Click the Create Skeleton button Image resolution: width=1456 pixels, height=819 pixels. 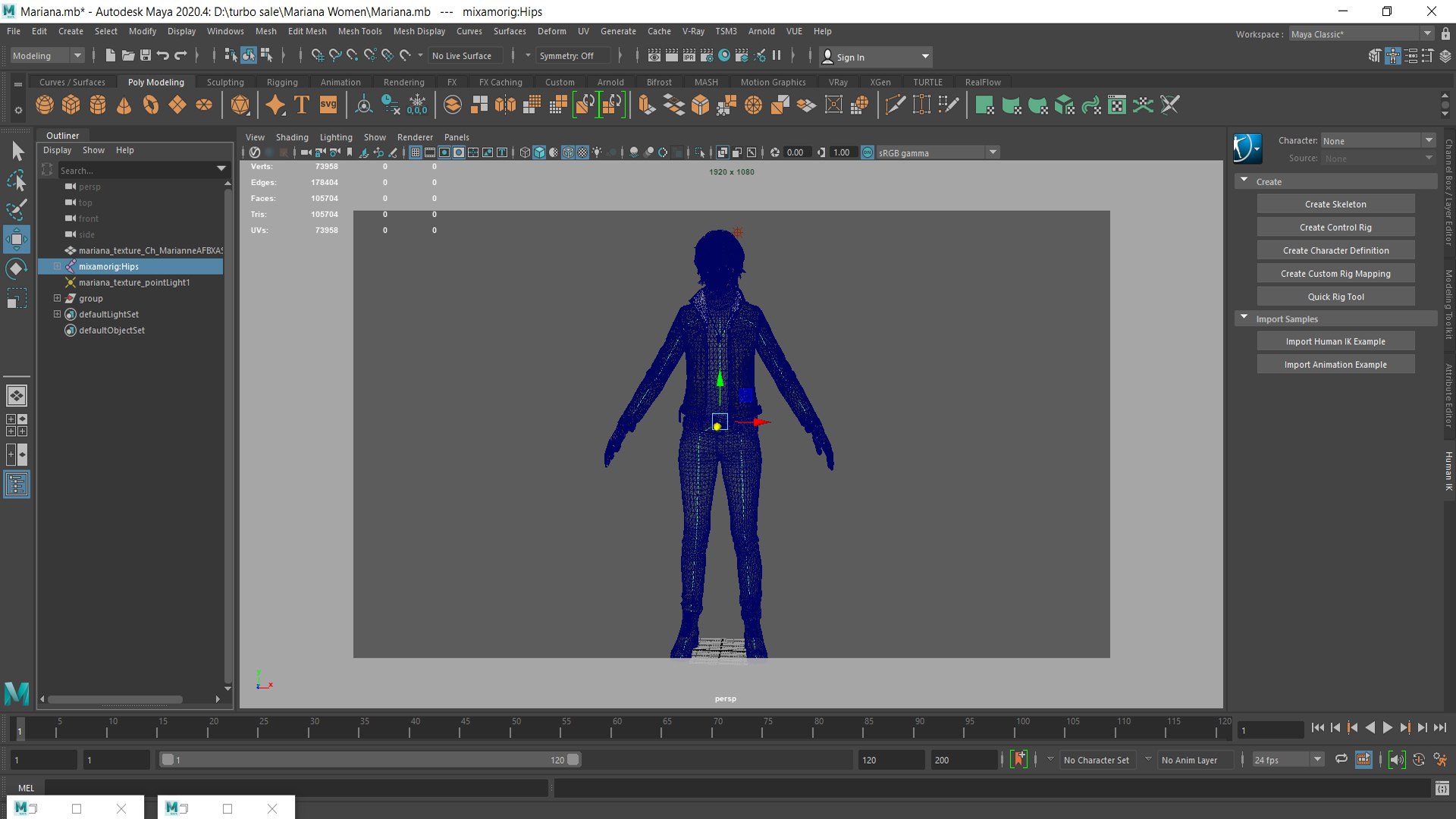[x=1335, y=204]
